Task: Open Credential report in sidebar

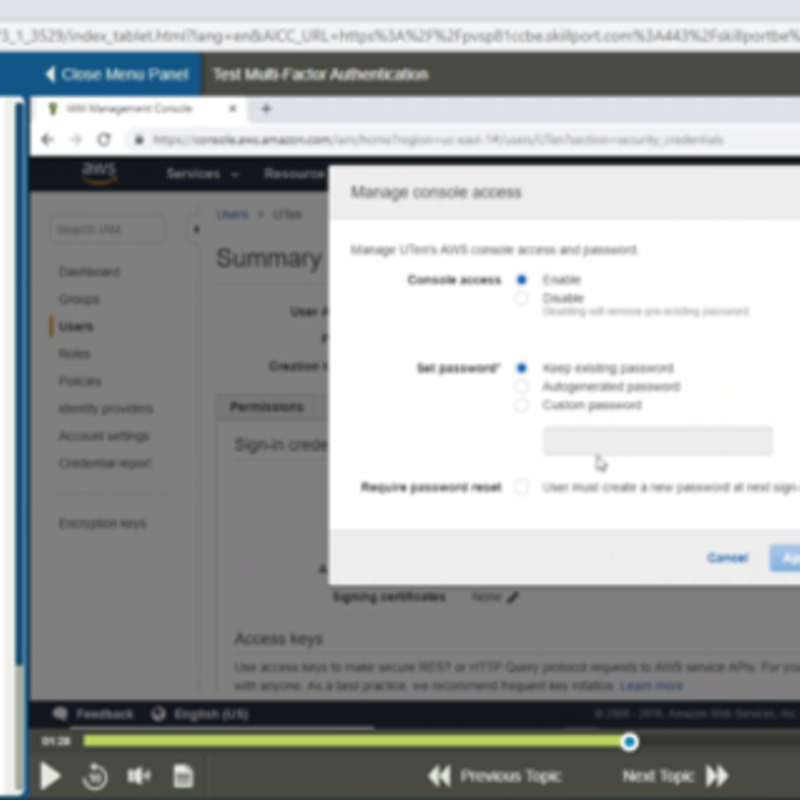Action: (105, 463)
